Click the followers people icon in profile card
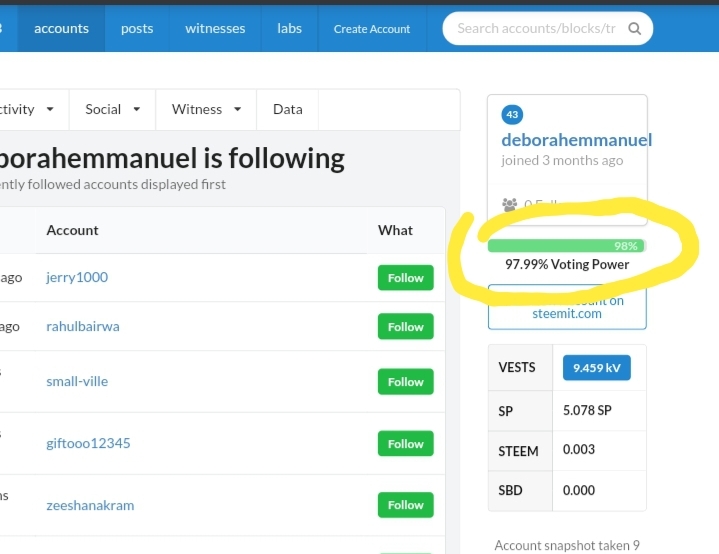719x554 pixels. coord(509,204)
